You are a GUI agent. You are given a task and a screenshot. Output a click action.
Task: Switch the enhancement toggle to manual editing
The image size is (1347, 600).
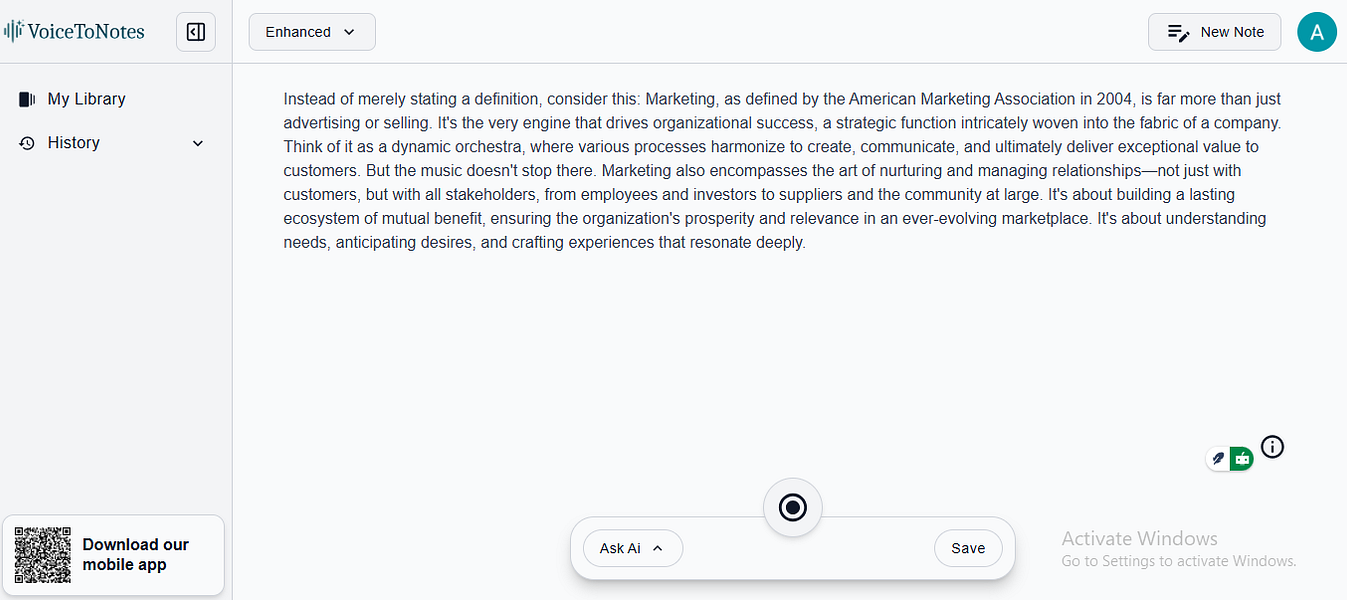(1218, 458)
